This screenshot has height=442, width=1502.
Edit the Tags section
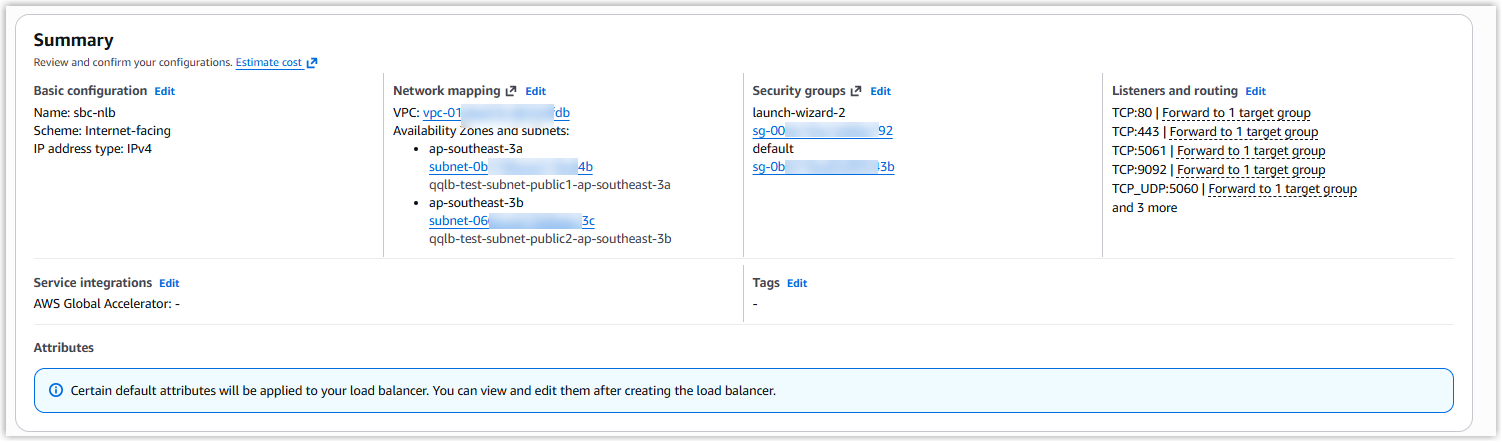pyautogui.click(x=797, y=283)
